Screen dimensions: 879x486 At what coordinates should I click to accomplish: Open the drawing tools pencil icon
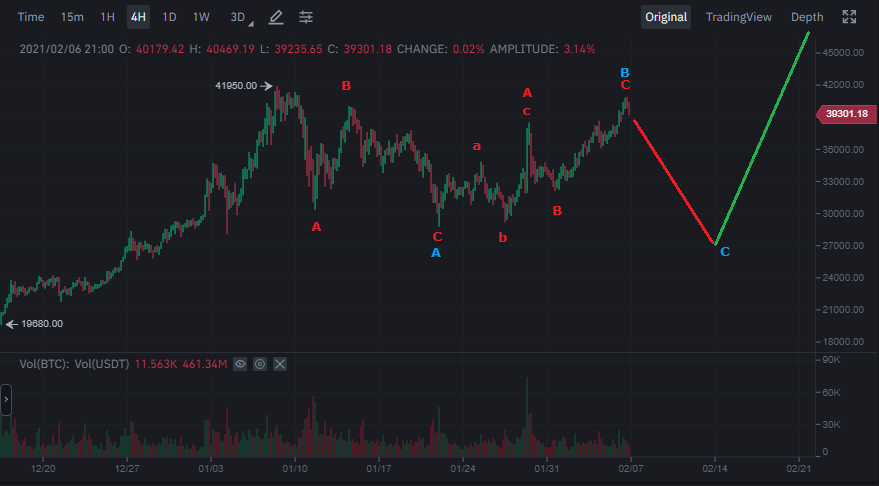276,17
